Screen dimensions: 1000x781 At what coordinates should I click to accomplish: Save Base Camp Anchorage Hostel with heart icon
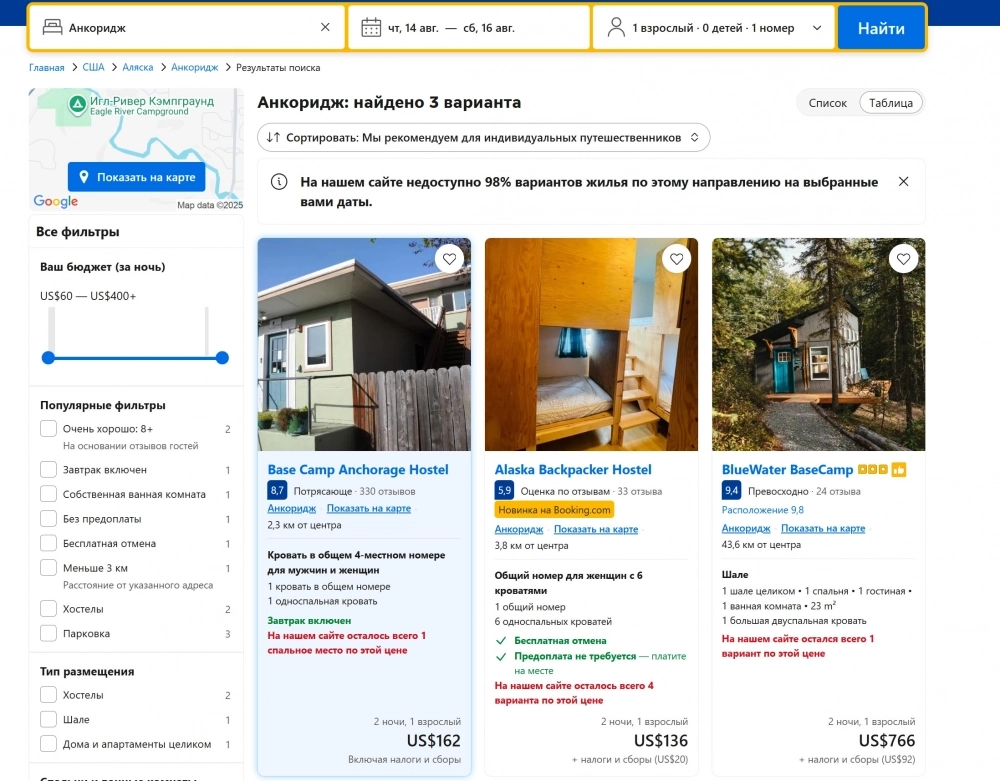pyautogui.click(x=449, y=258)
